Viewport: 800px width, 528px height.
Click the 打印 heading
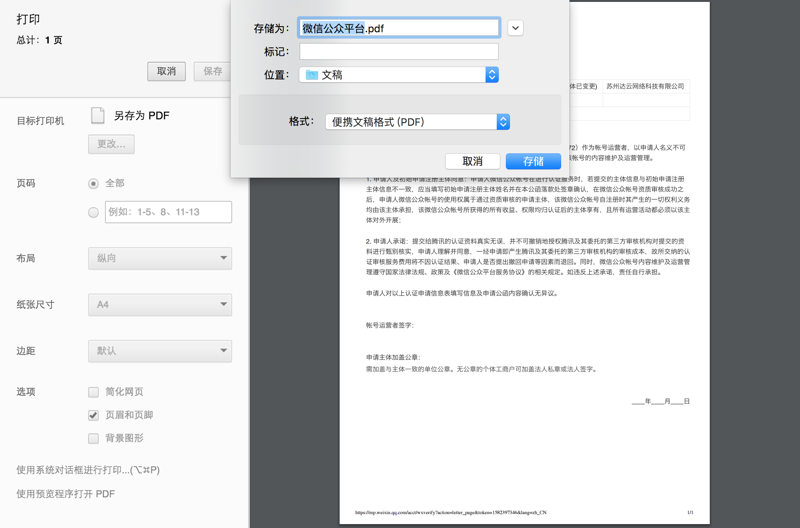(28, 19)
